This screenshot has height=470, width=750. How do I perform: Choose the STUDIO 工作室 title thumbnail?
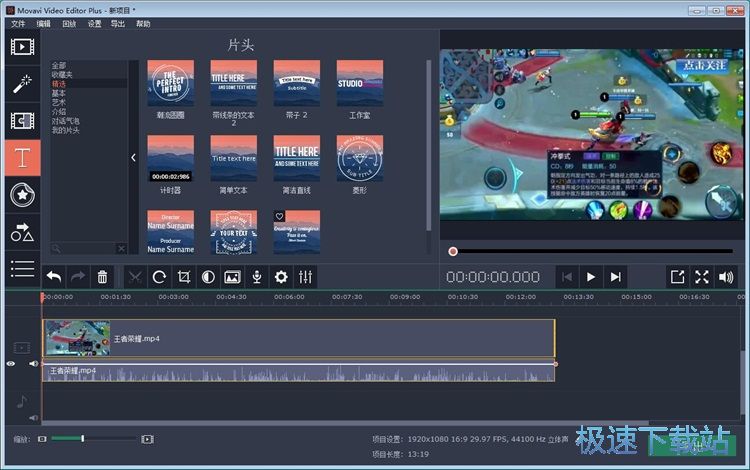point(360,83)
